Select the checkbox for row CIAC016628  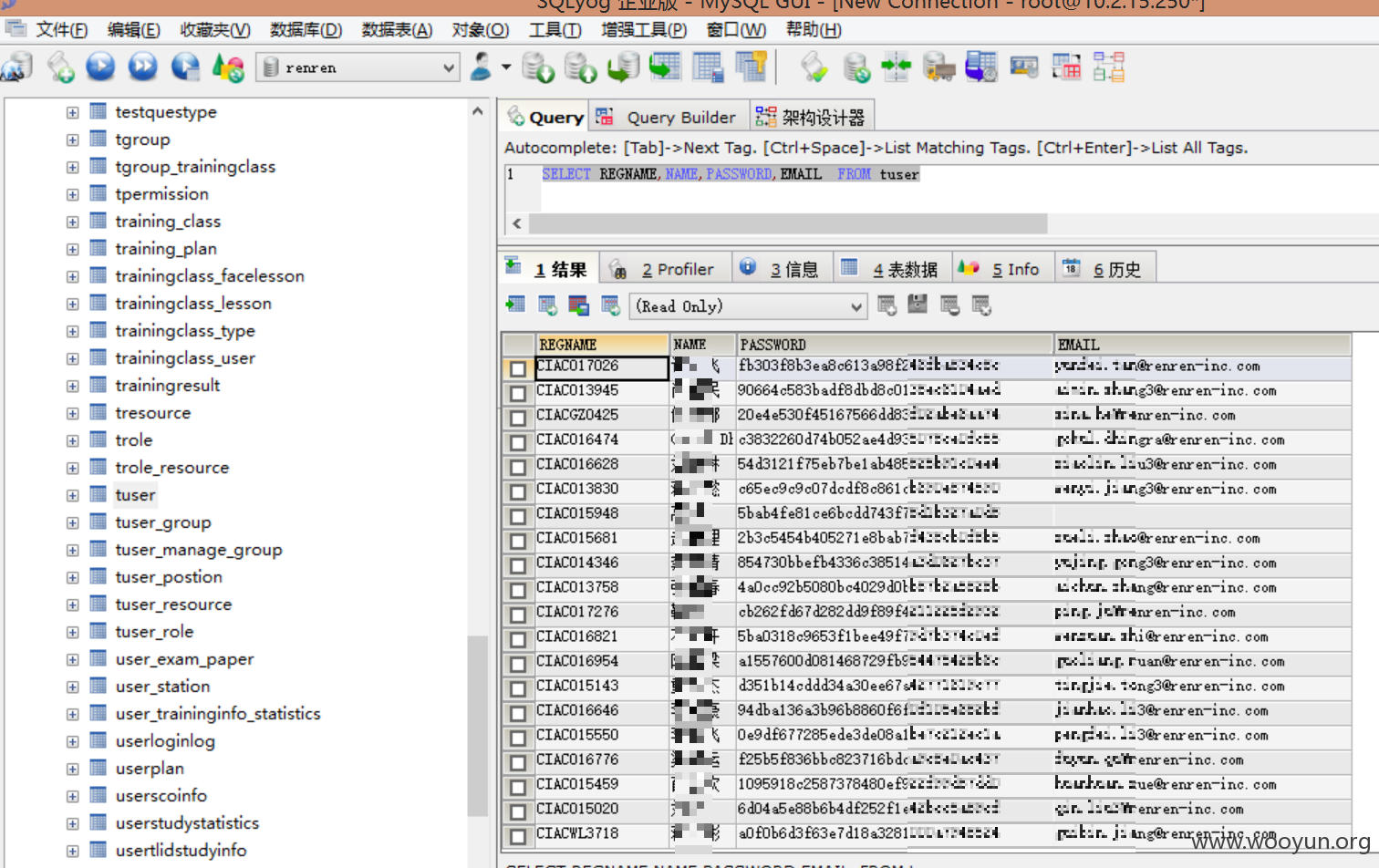coord(518,467)
